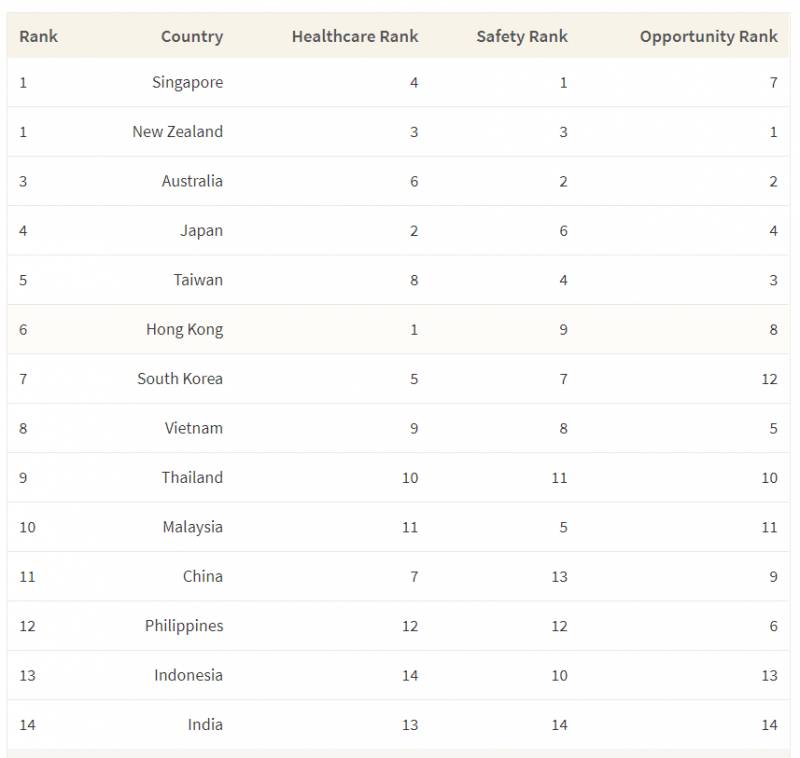
Task: Click the India country cell
Action: coord(204,724)
